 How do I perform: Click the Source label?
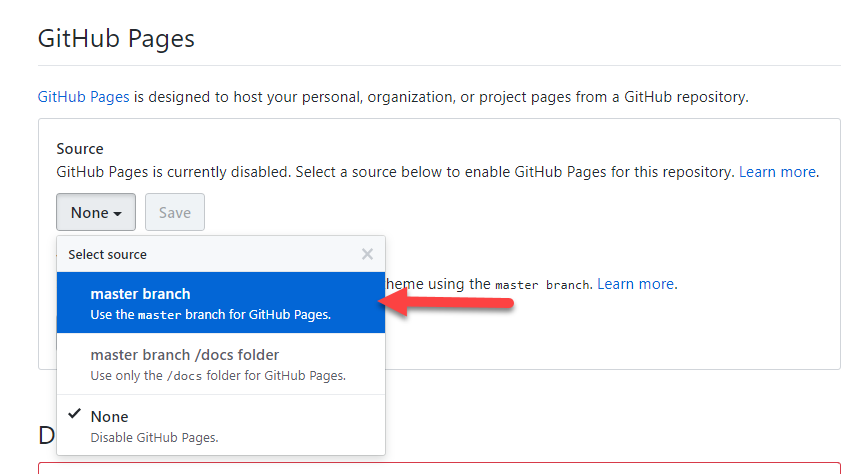coord(80,149)
